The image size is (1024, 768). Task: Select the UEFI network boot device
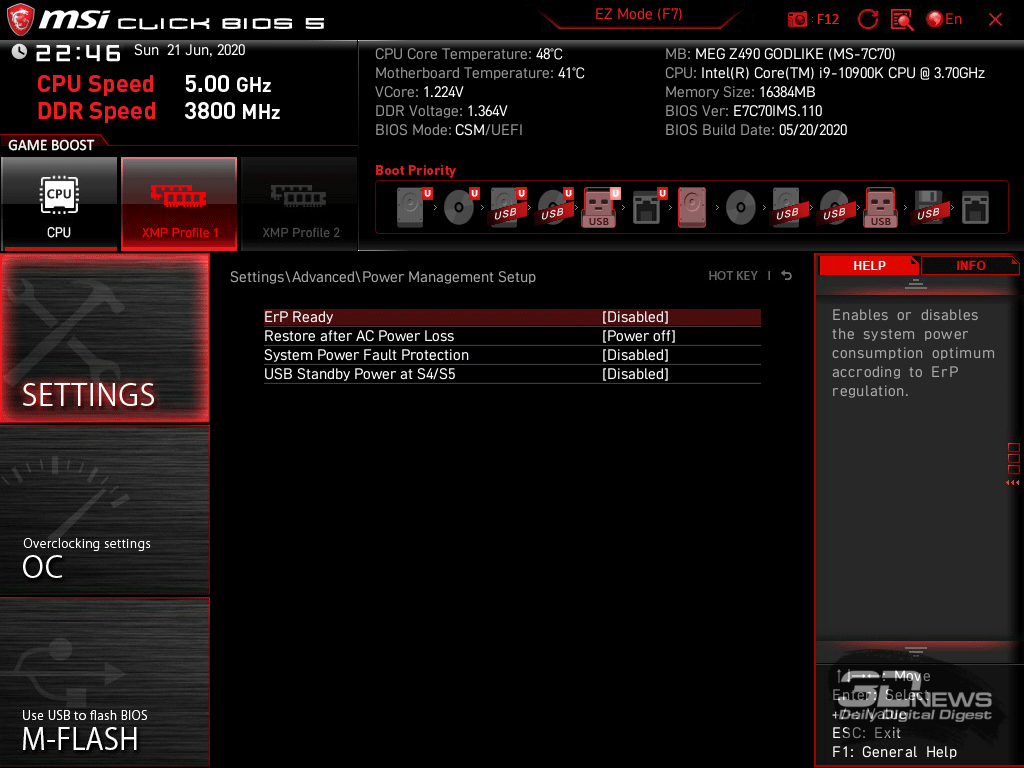click(x=649, y=208)
